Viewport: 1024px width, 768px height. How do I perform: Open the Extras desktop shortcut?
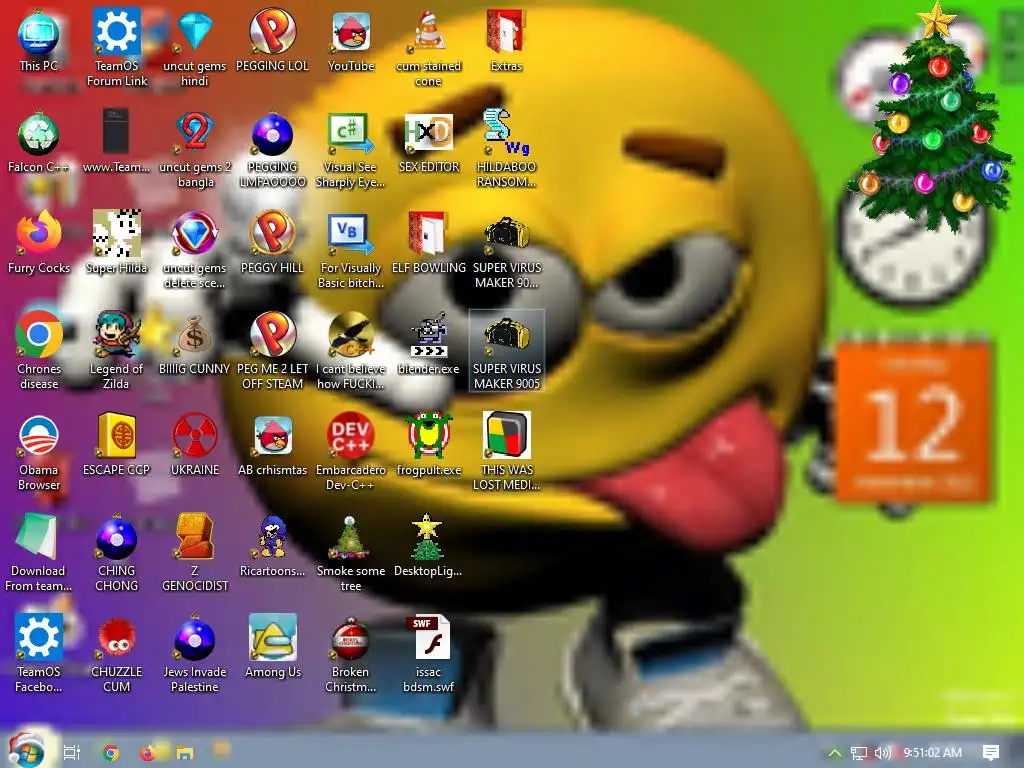(x=506, y=40)
